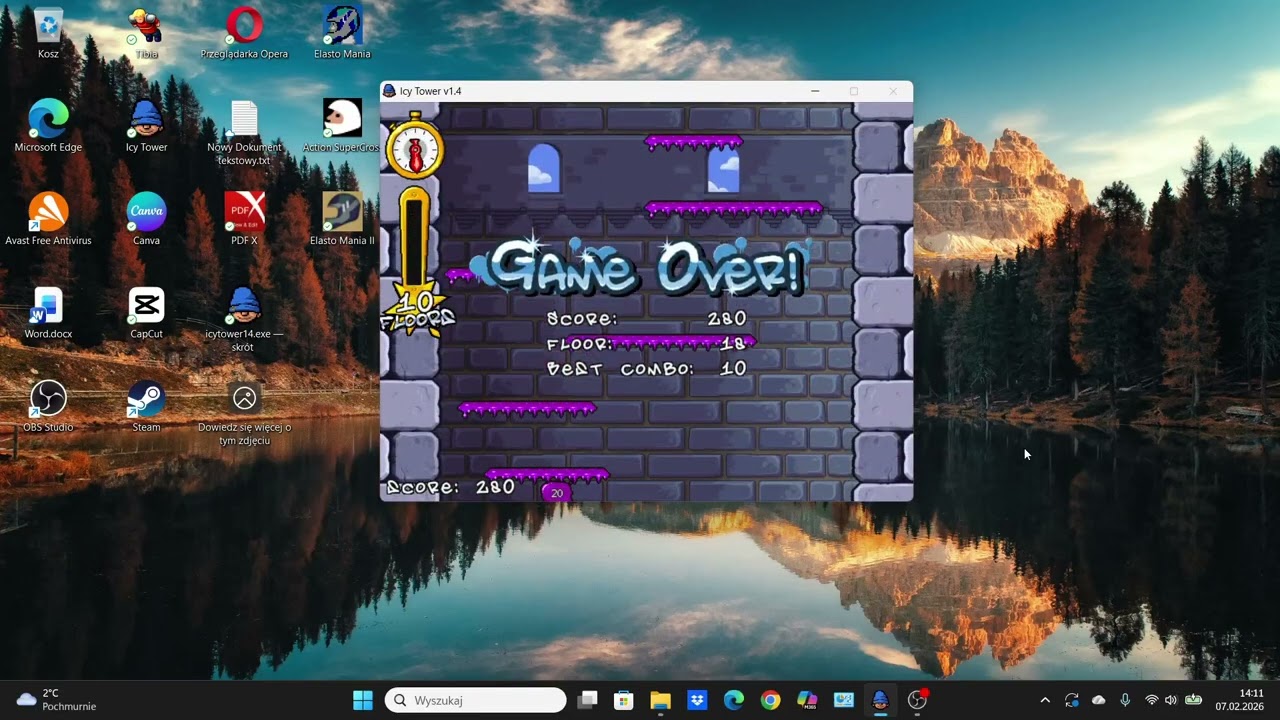Open the Word.docx file icon
Viewport: 1280px width, 720px height.
click(x=48, y=313)
